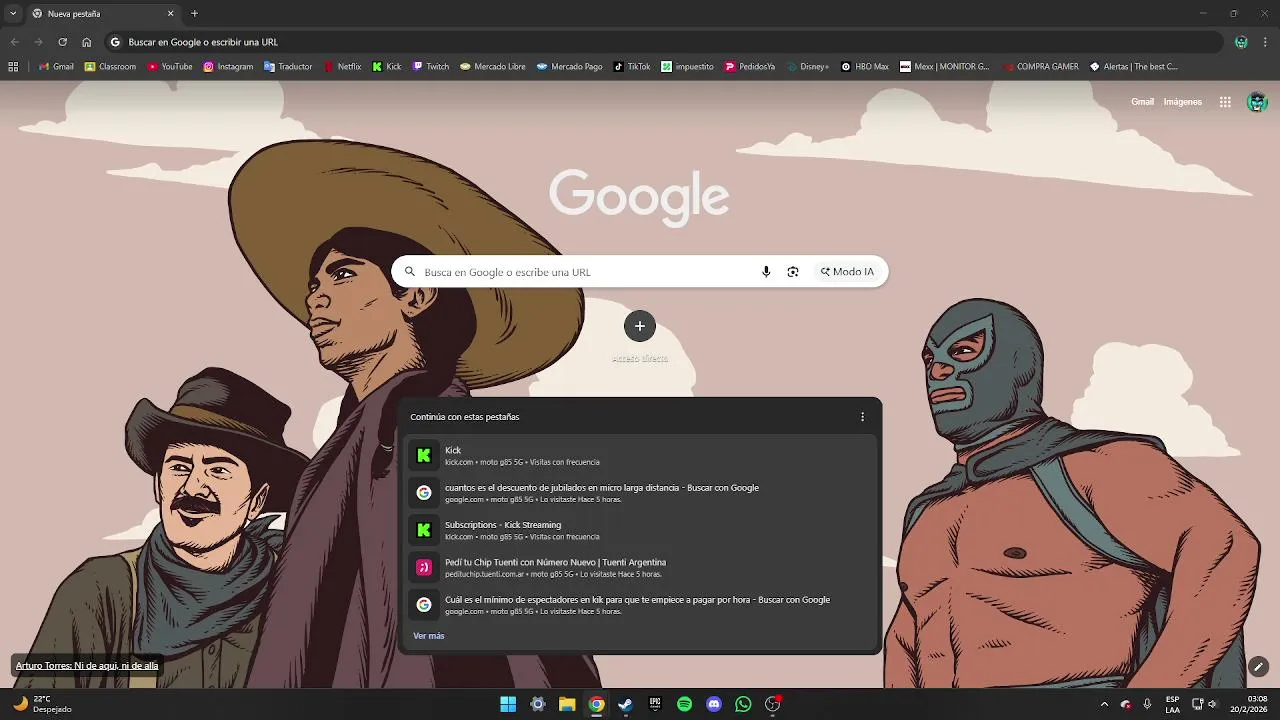Open Google apps grid launcher
The width and height of the screenshot is (1280, 720).
1225,102
